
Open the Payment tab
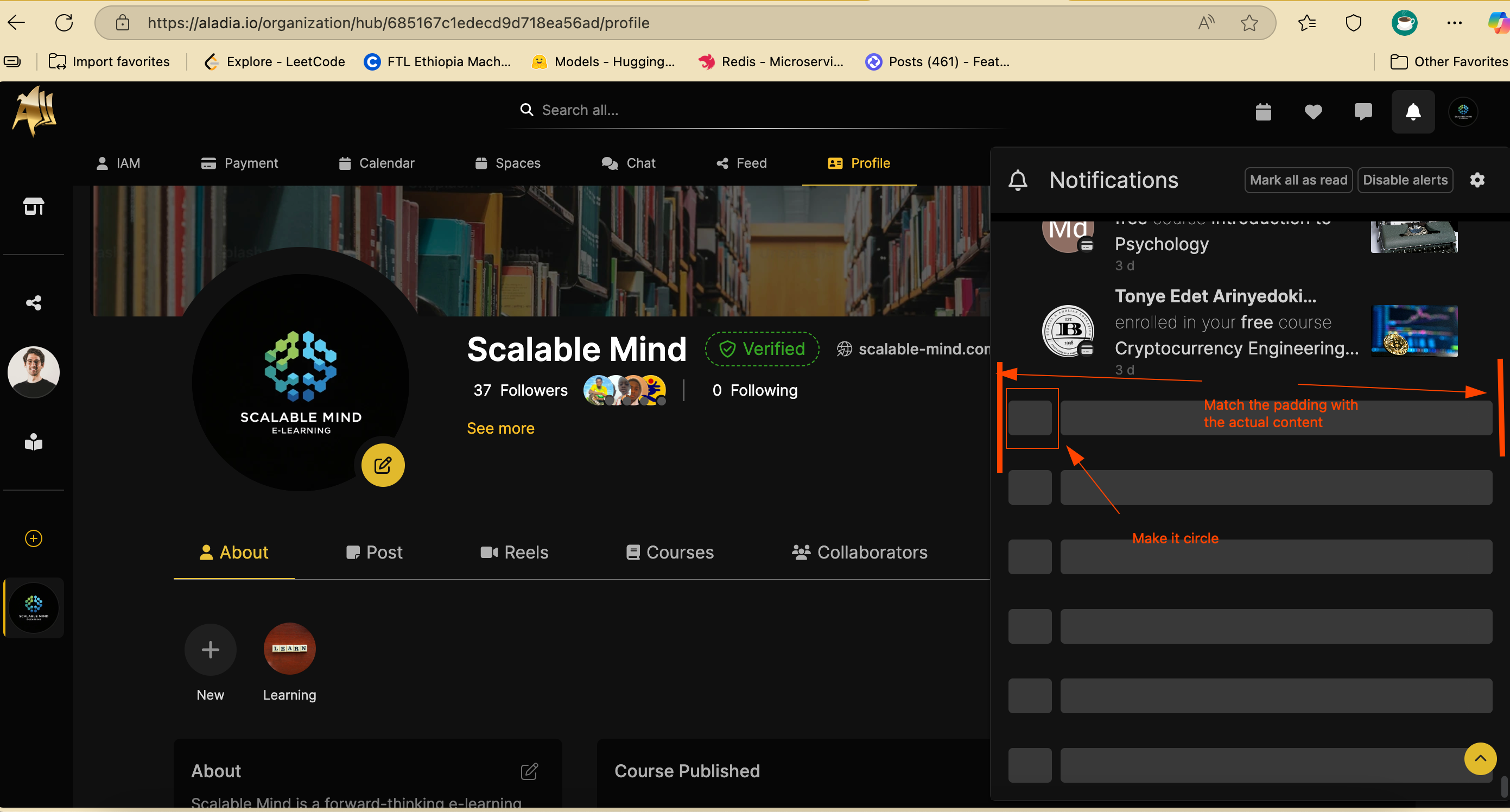(239, 163)
